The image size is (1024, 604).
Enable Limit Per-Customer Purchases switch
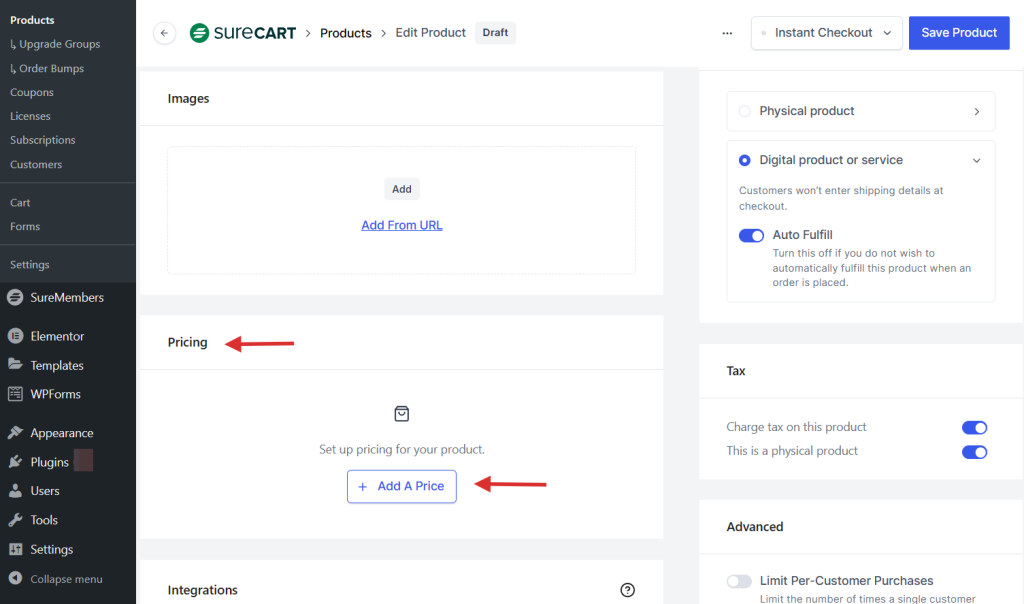739,581
